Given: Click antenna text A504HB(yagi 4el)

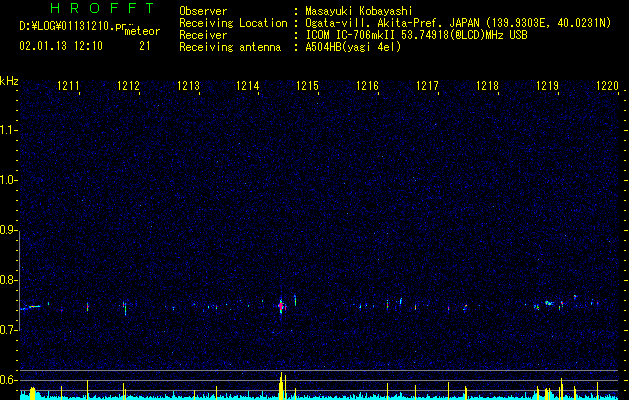Looking at the screenshot, I should click(353, 47).
